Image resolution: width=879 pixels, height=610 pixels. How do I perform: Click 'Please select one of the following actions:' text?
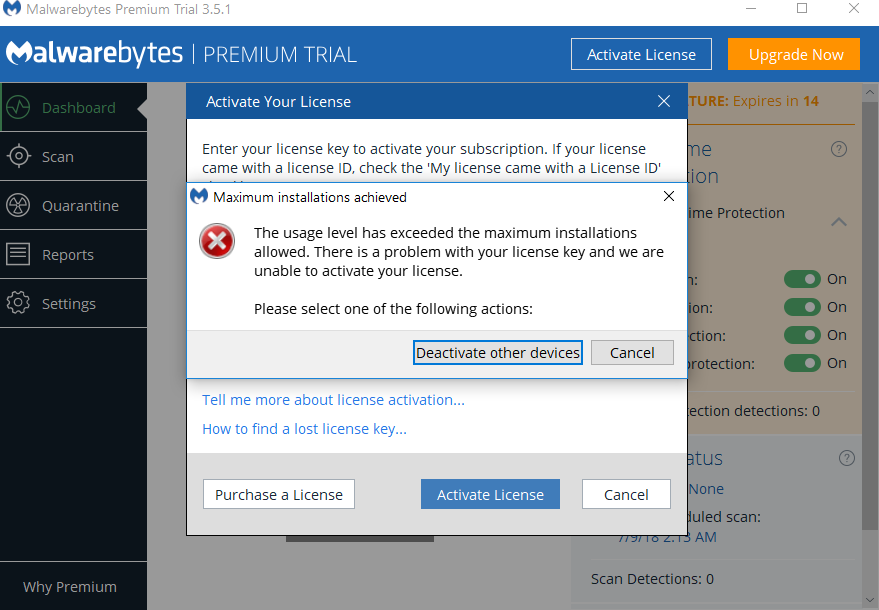[x=393, y=309]
